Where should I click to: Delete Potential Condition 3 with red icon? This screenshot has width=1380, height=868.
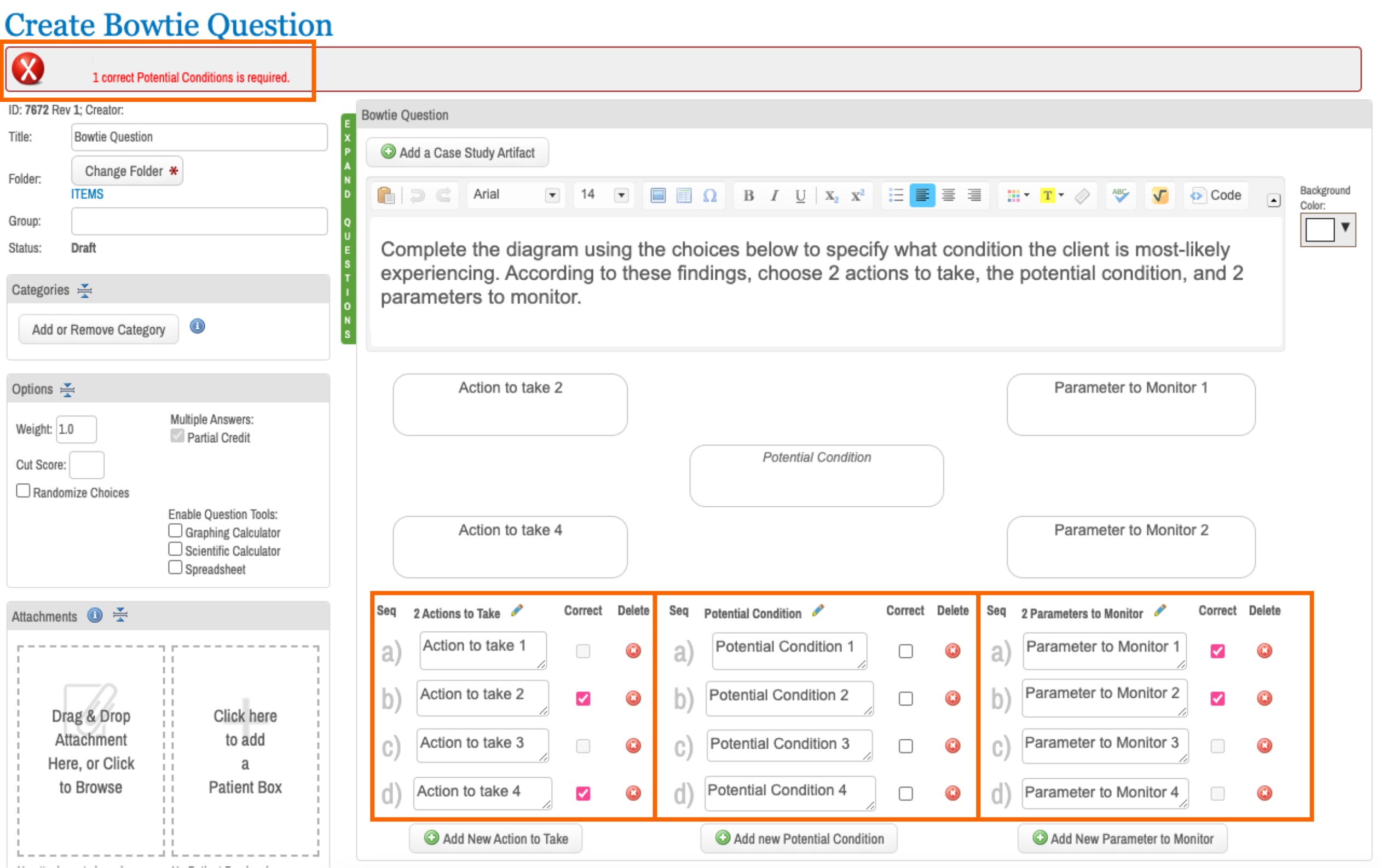[952, 745]
